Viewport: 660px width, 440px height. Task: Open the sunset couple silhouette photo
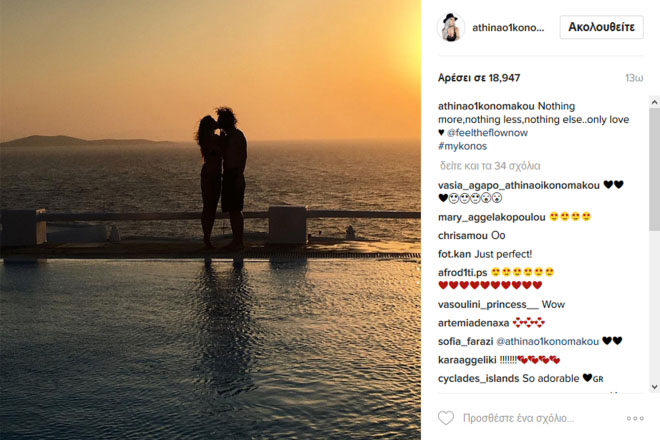pos(210,220)
